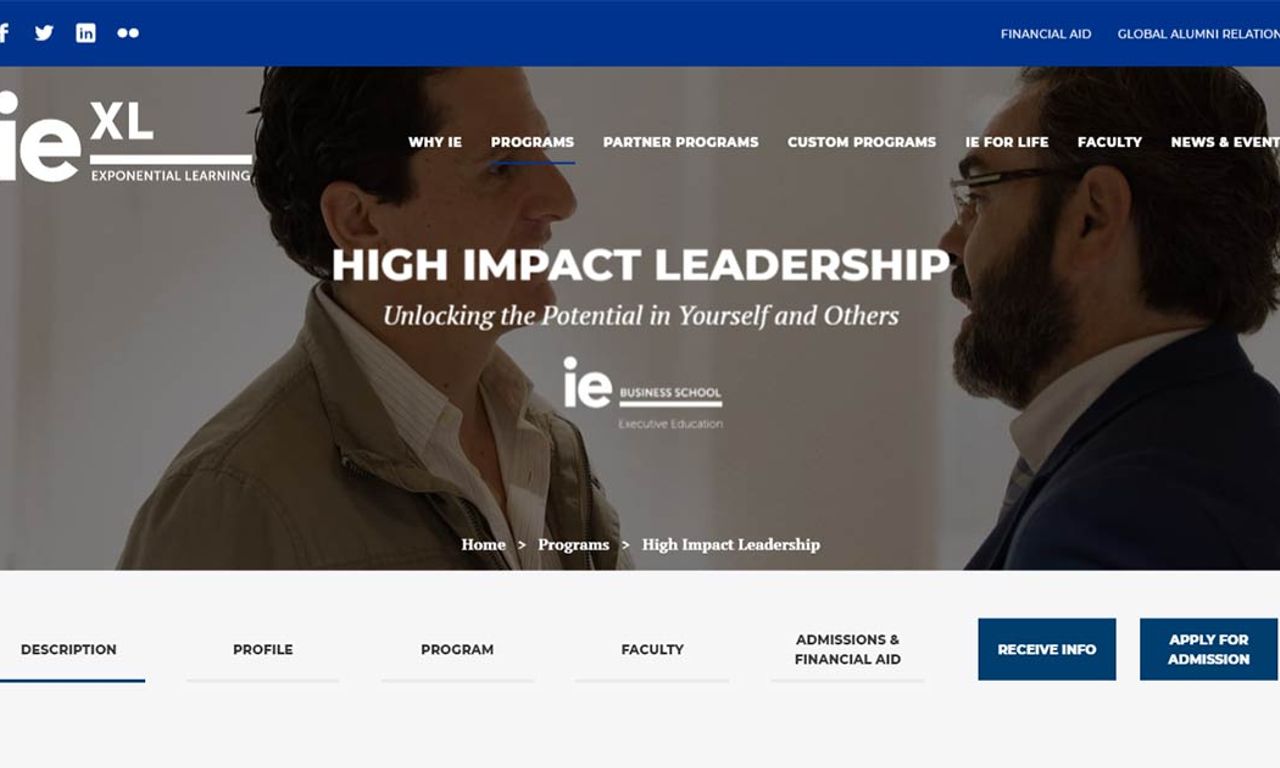
Task: Click the IE XL Exponential Learning logo
Action: pos(126,138)
